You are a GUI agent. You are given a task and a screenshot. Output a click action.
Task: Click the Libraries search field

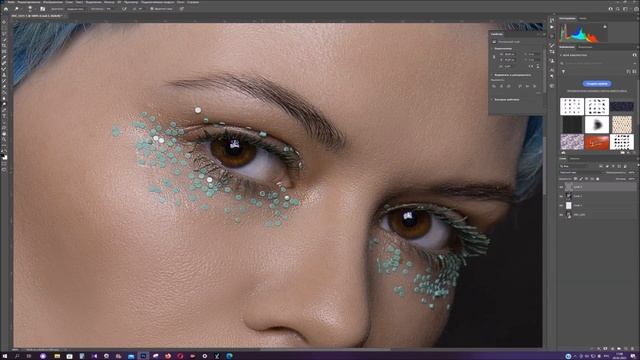(597, 63)
